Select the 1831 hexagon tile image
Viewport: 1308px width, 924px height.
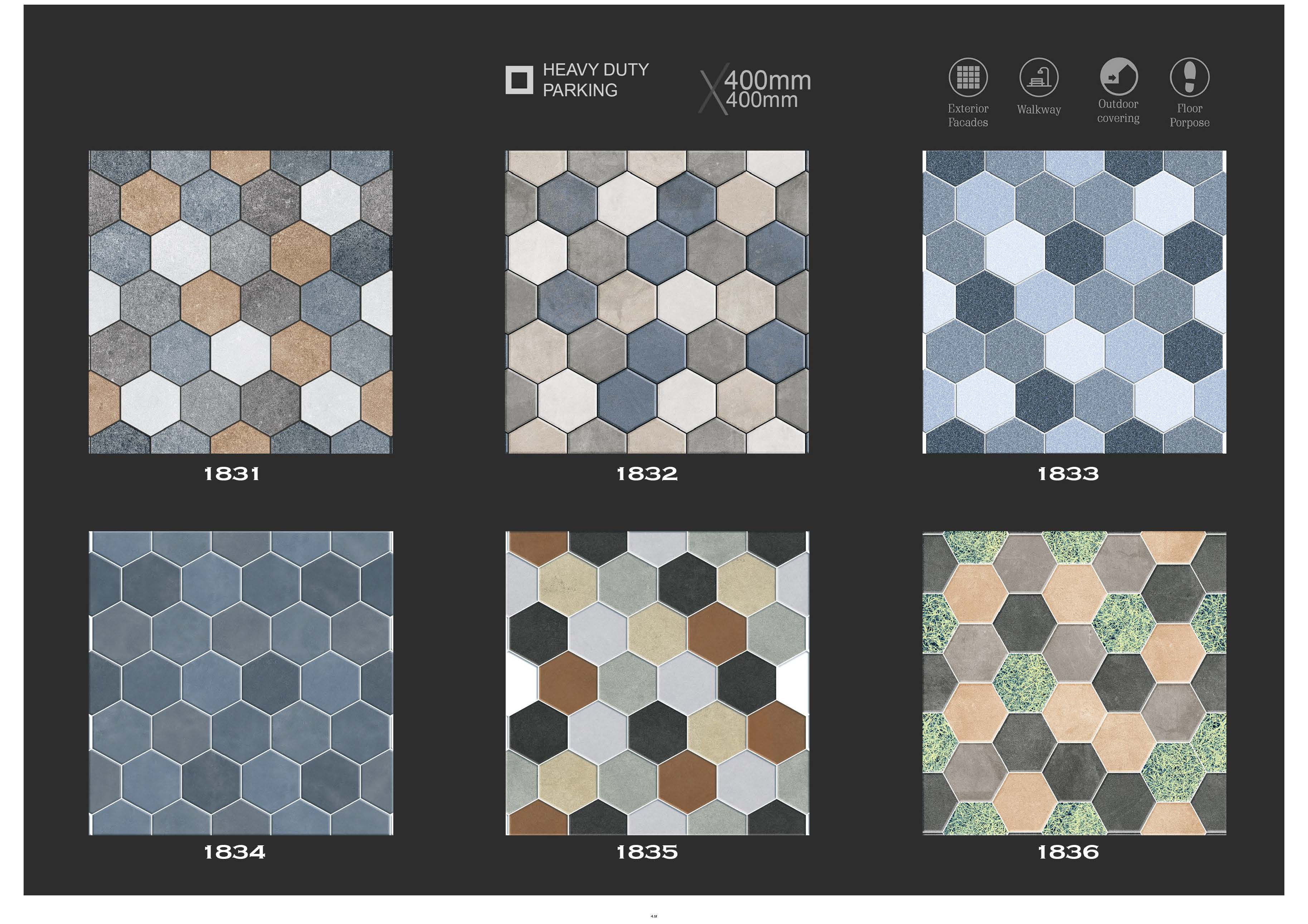241,302
